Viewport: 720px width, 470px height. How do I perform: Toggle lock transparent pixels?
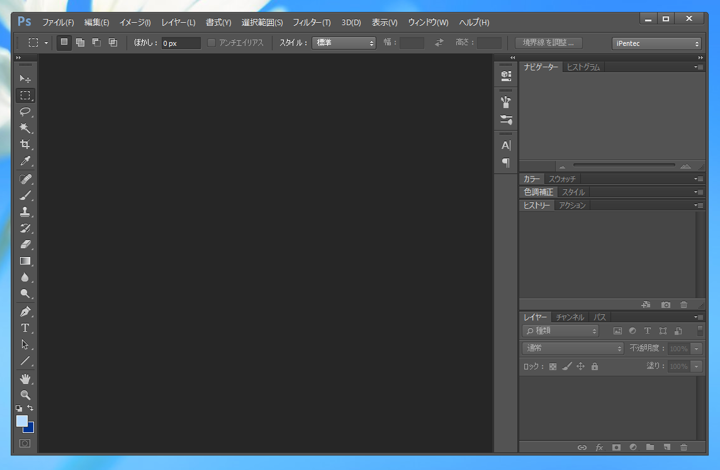553,367
